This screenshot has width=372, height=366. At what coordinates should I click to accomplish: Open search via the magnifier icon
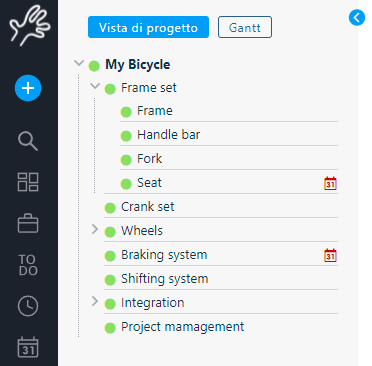(28, 141)
